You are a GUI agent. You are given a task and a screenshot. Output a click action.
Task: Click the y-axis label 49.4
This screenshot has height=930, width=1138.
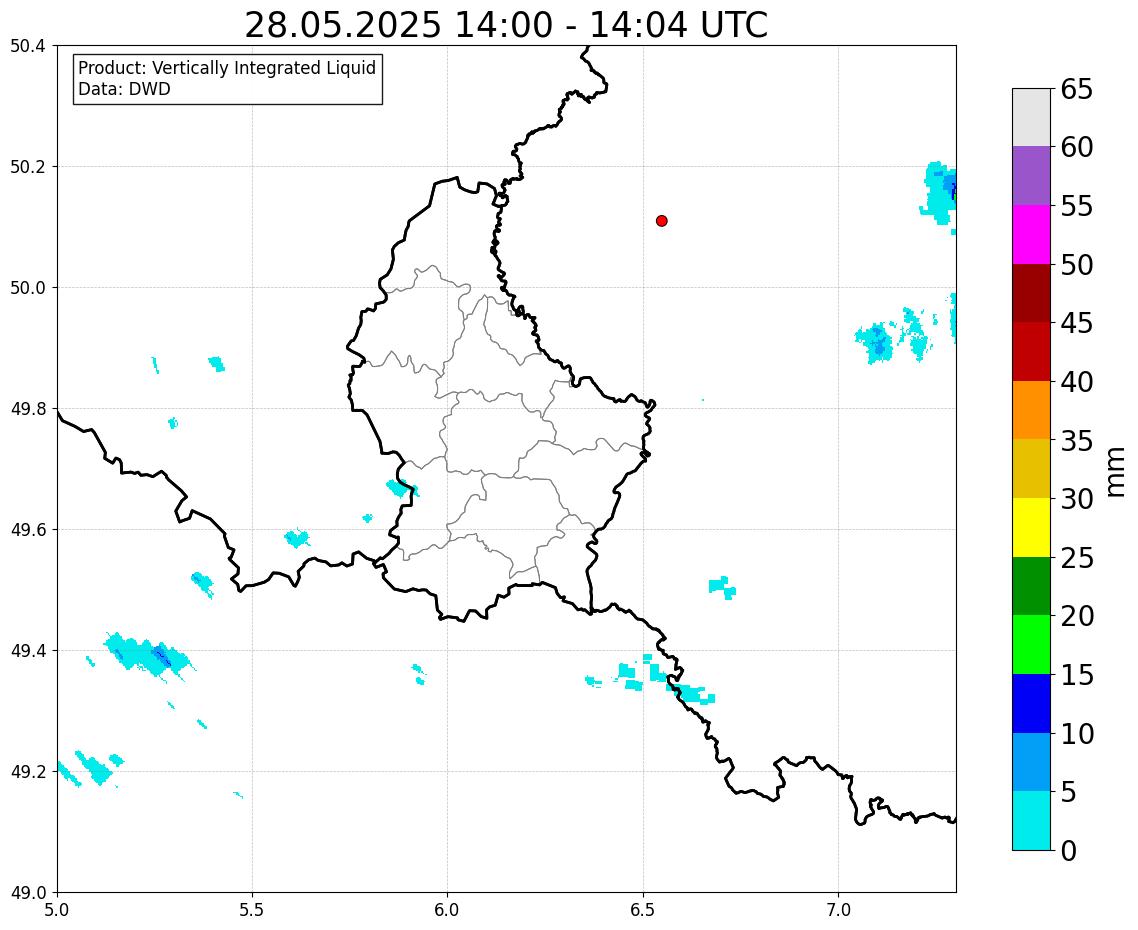click(x=28, y=650)
